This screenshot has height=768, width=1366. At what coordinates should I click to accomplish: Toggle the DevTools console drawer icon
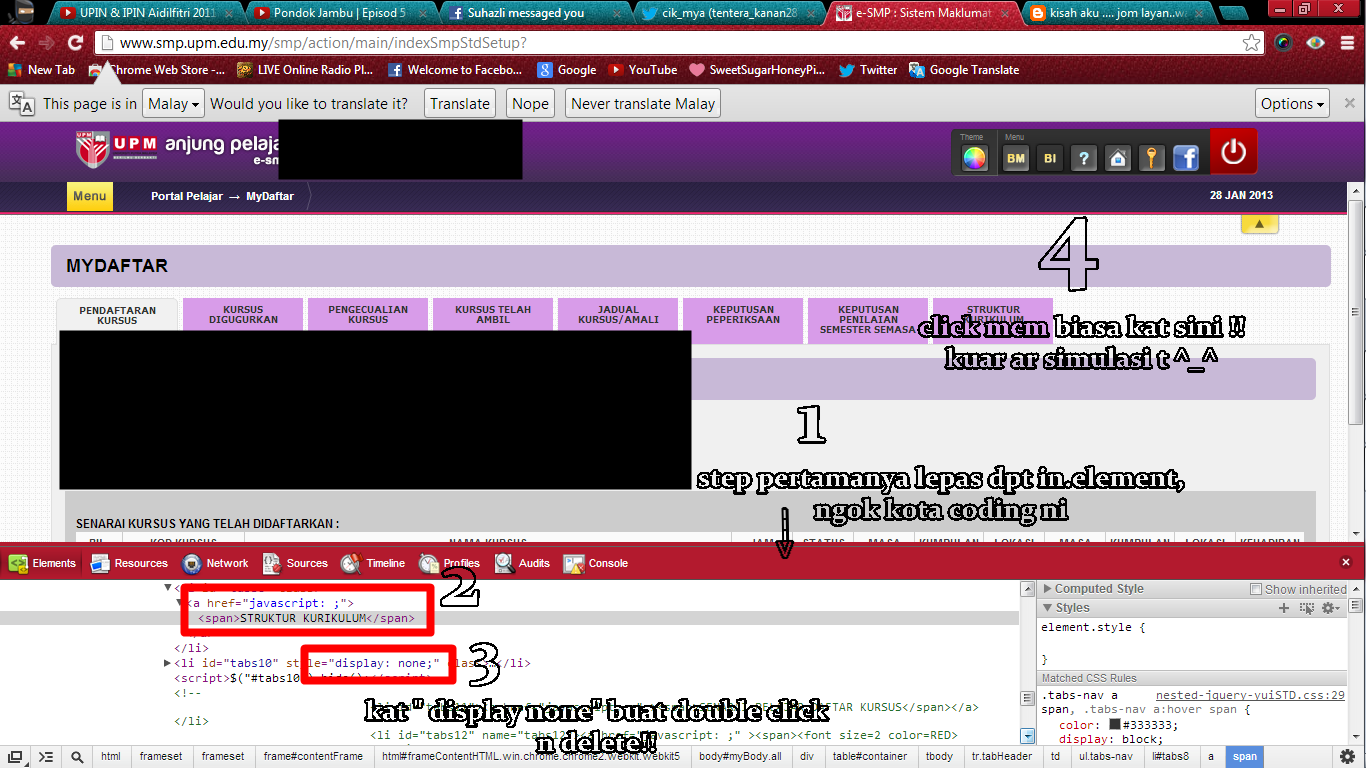46,757
